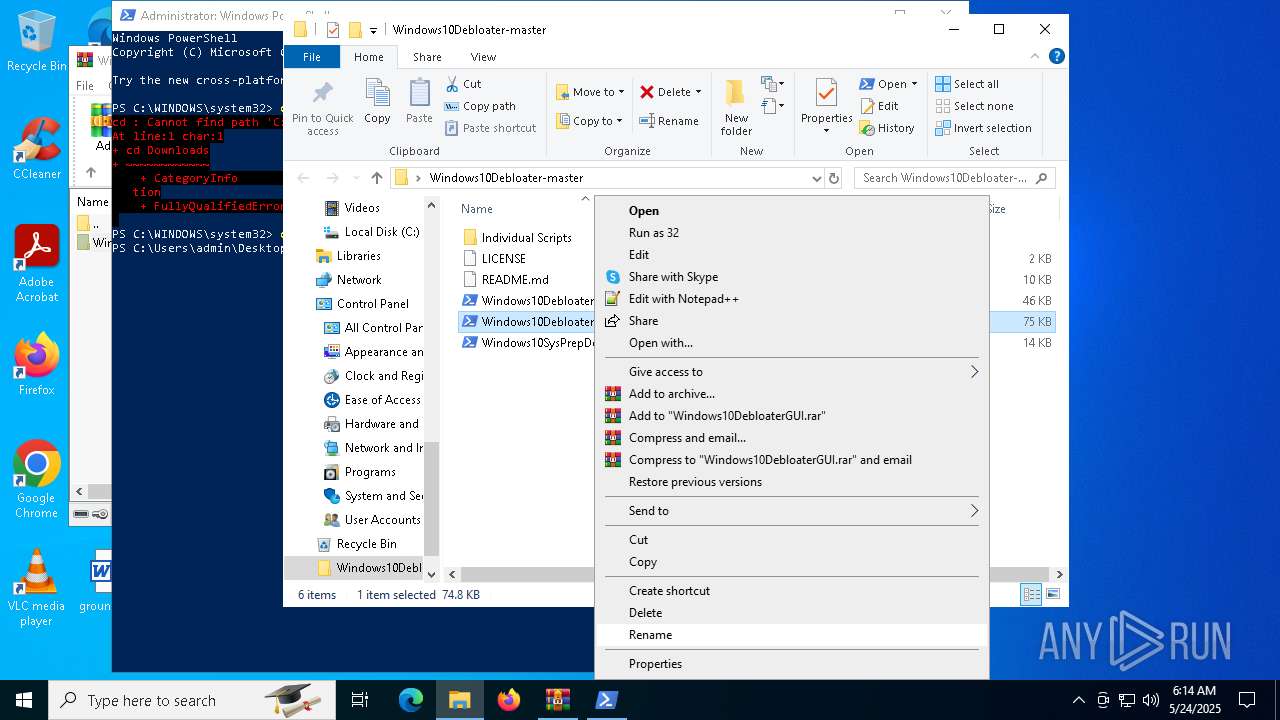Open Explorer help question icon
Image resolution: width=1280 pixels, height=720 pixels.
(x=1058, y=57)
